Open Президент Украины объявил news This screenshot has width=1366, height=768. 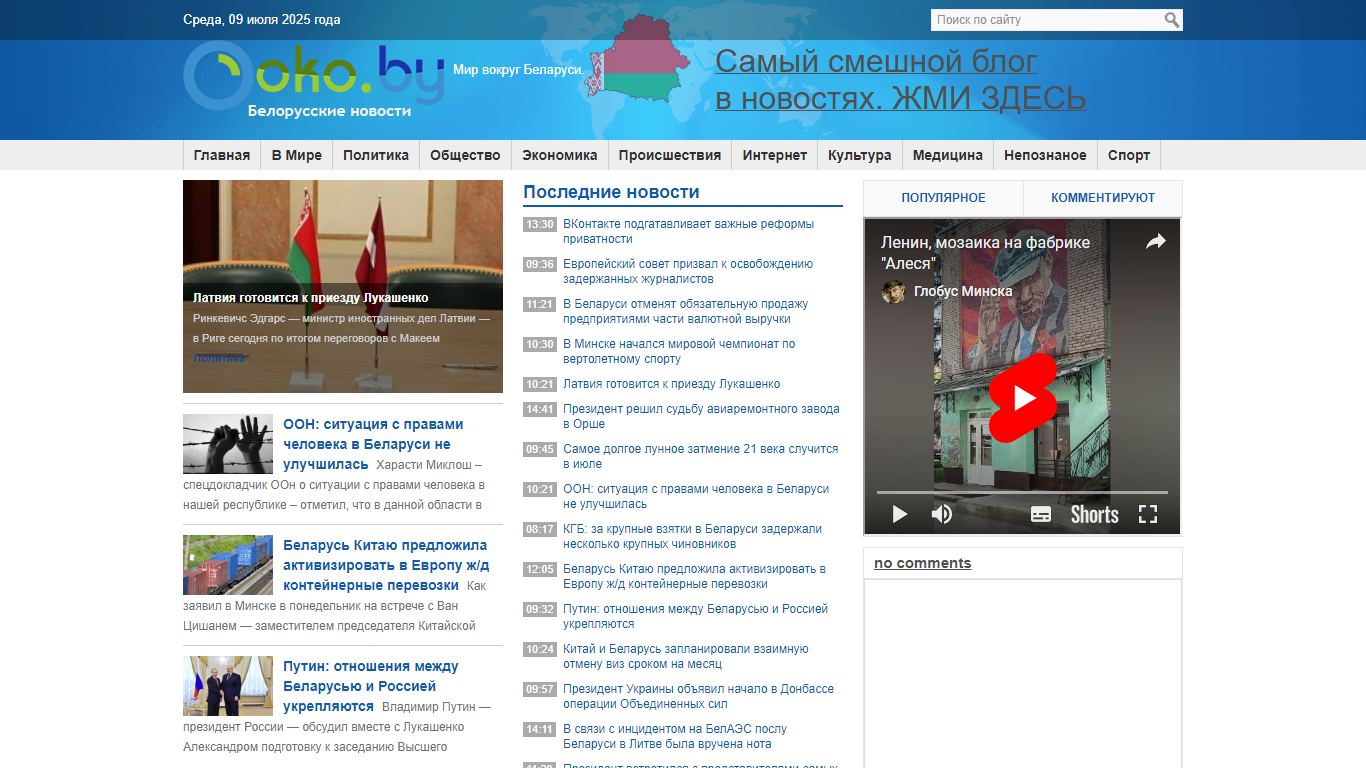(x=698, y=697)
